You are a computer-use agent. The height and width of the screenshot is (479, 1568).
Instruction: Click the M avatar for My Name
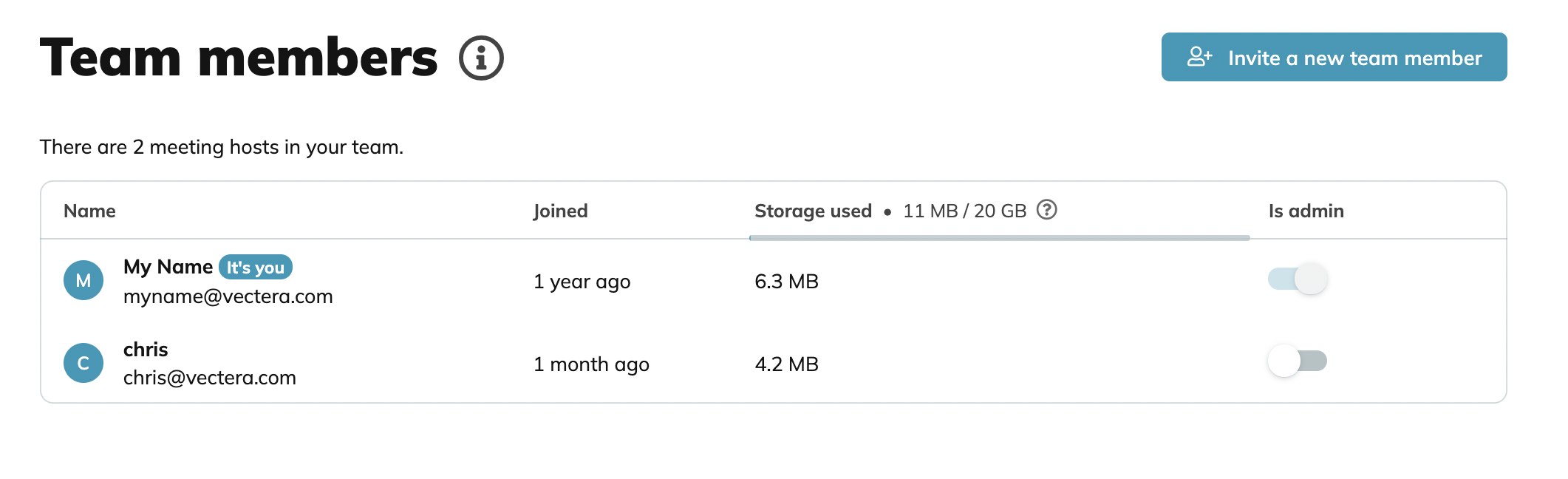click(83, 280)
